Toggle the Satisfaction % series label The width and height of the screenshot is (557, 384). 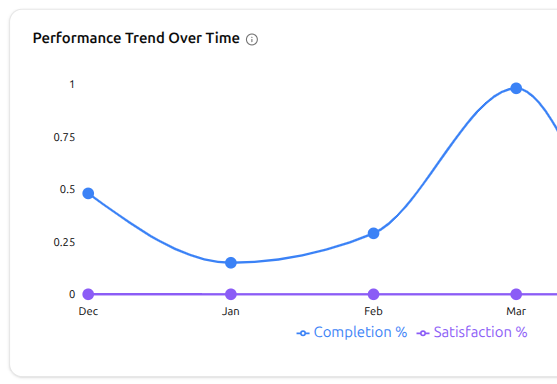pos(480,332)
